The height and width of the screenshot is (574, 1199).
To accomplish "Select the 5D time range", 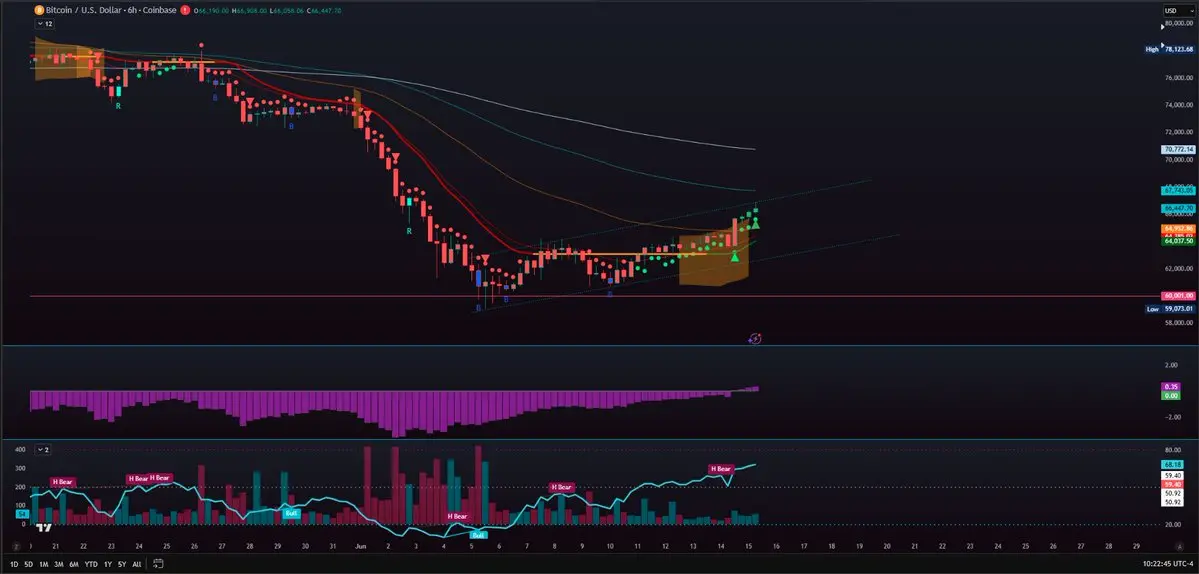I will coord(28,564).
